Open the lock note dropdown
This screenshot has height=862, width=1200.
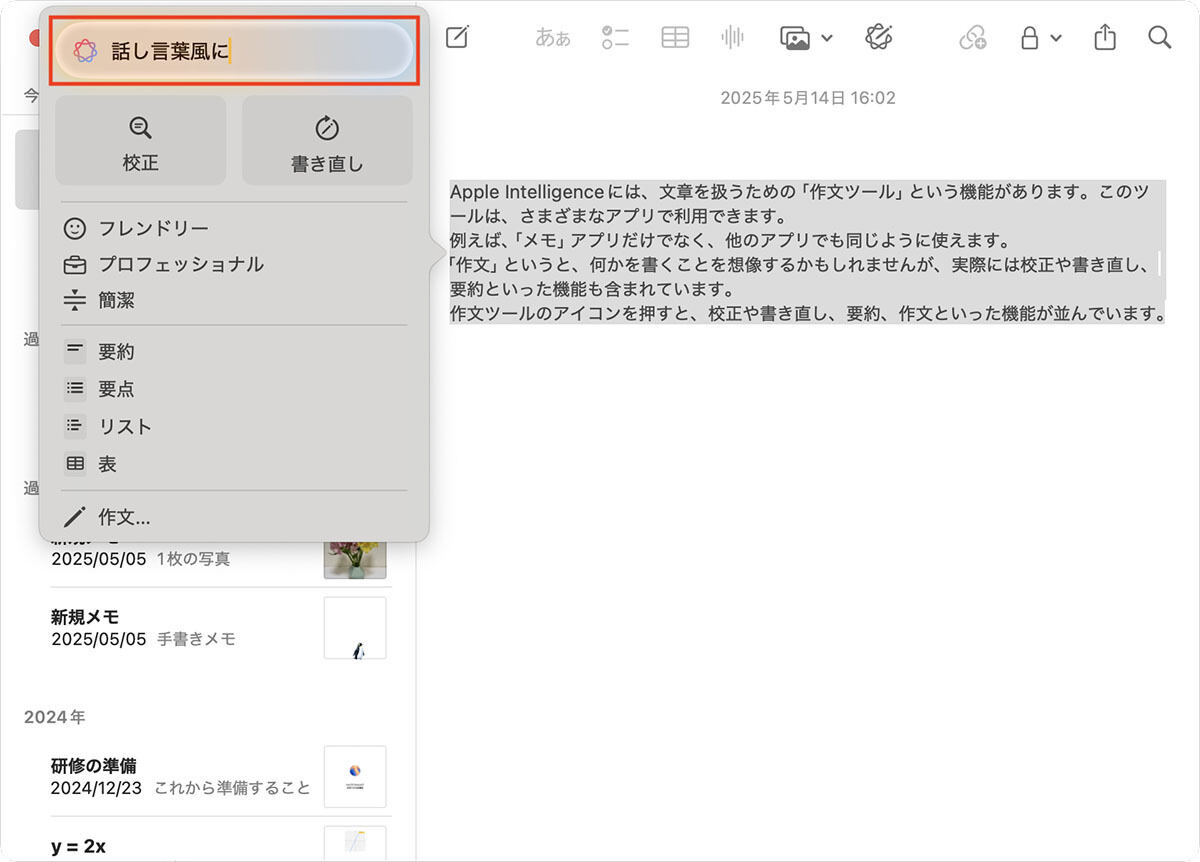1040,38
